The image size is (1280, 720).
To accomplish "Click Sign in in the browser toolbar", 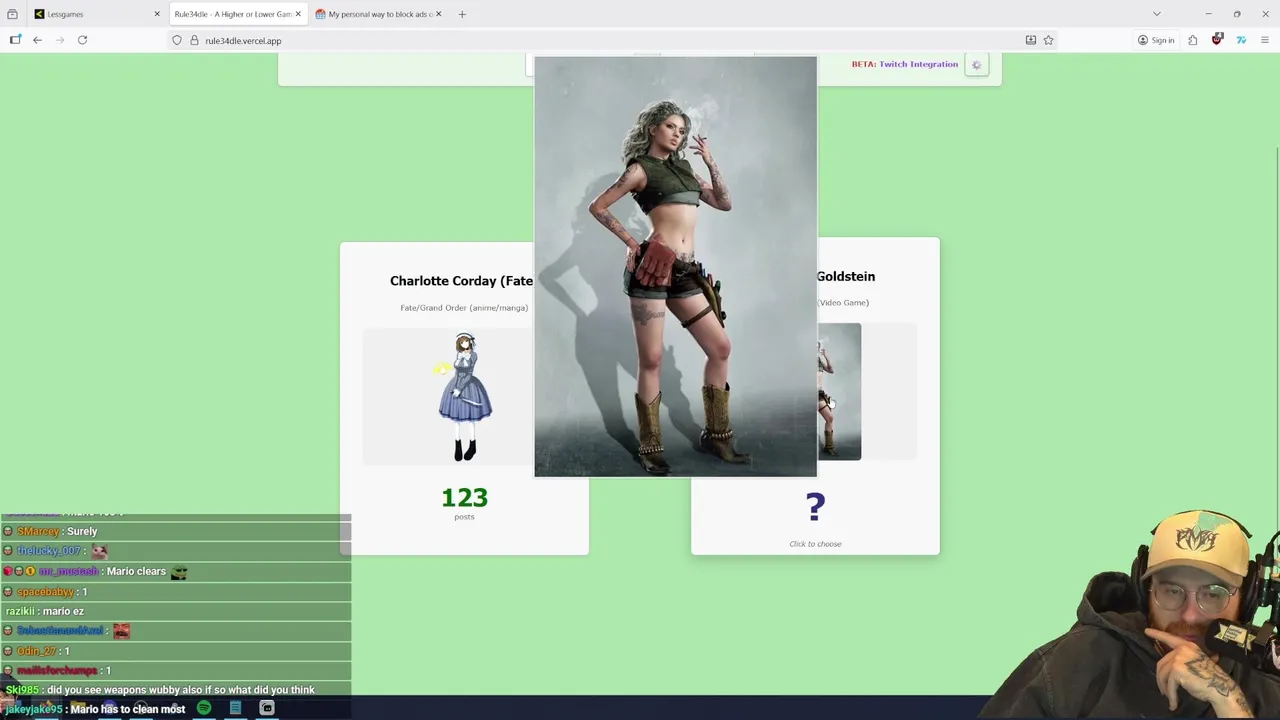I will (1156, 40).
